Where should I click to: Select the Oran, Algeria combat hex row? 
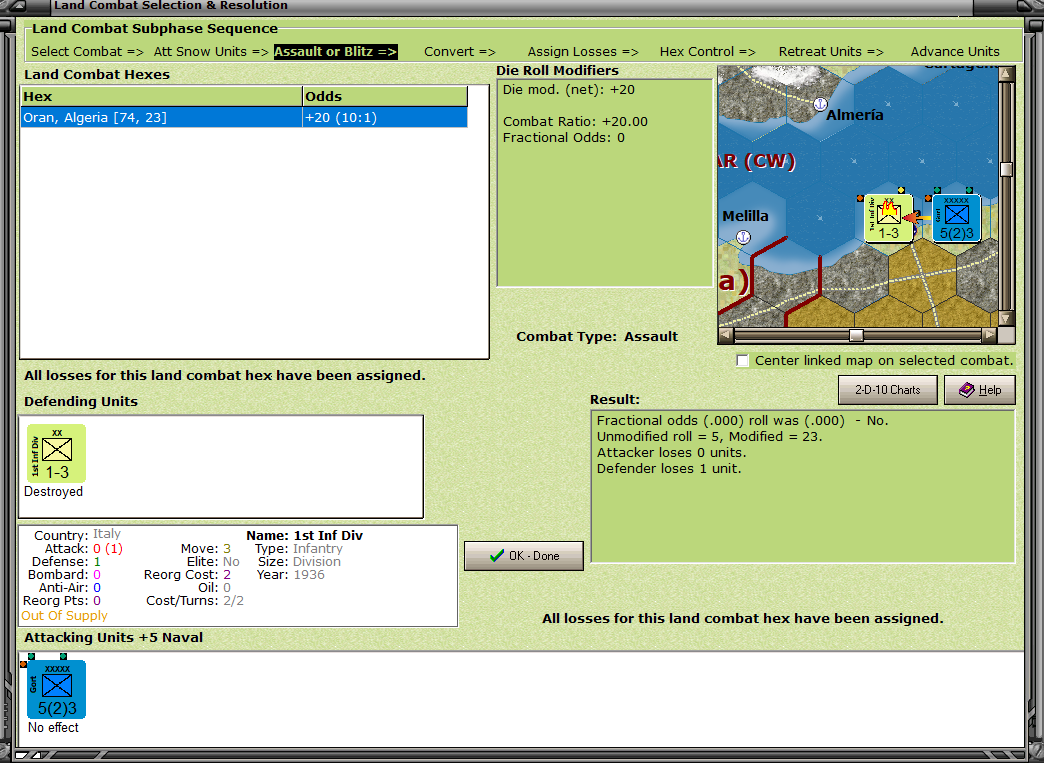[x=244, y=118]
